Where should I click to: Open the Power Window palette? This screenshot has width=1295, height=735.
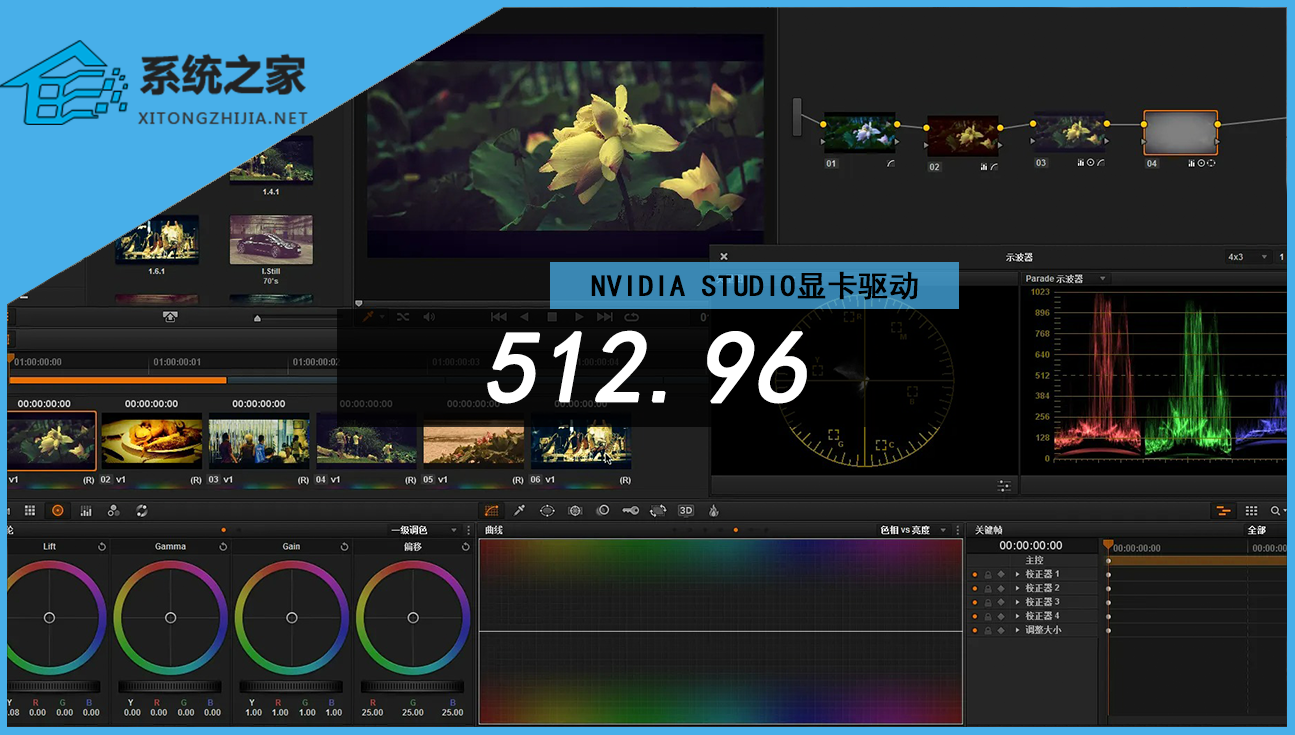point(547,510)
